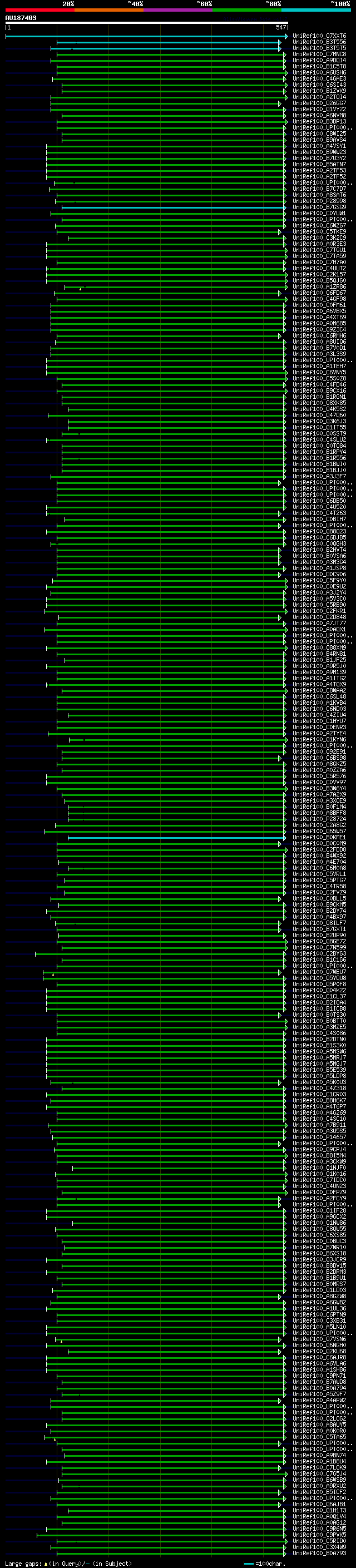Select label UniRef100_C6WZG7
Viewport: 356px width, 1568px height.
(319, 225)
